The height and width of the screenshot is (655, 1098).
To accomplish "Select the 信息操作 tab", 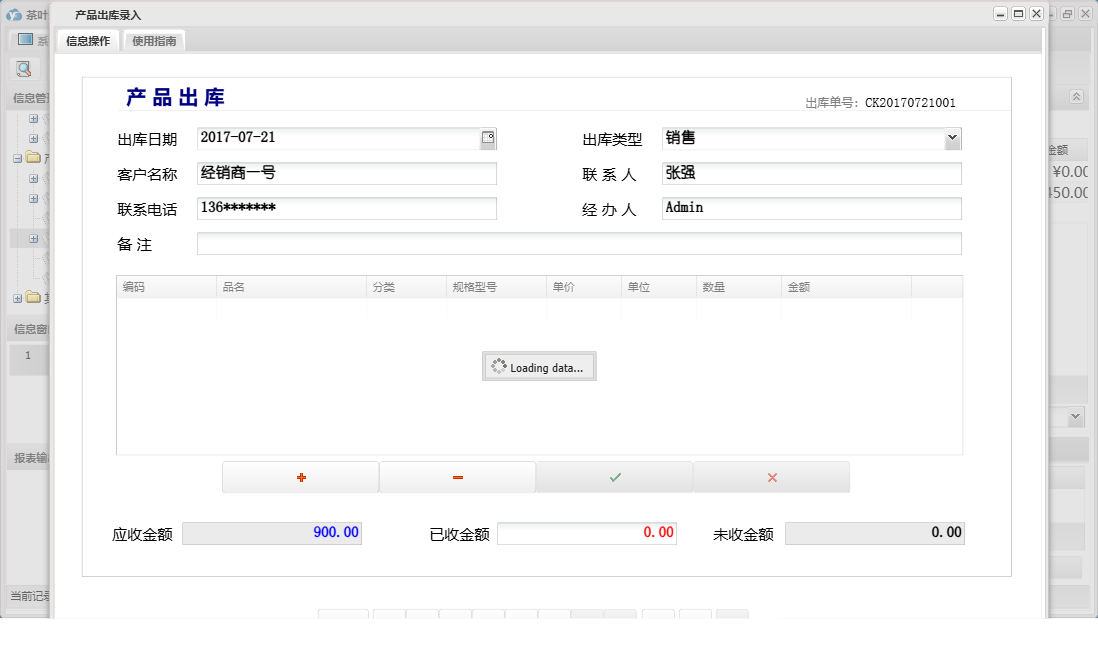I will 87,41.
